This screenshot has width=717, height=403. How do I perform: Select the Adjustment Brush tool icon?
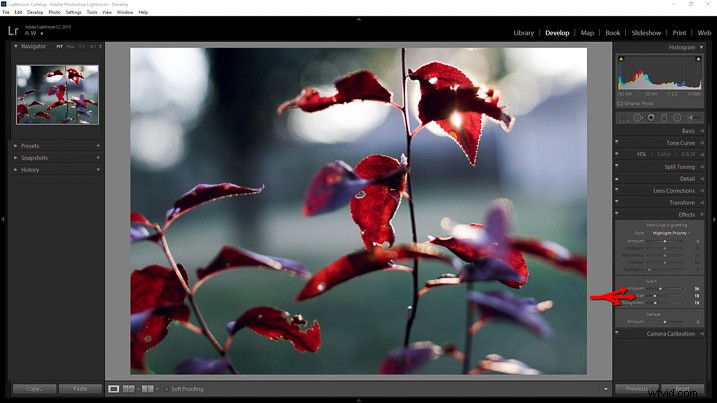(695, 118)
